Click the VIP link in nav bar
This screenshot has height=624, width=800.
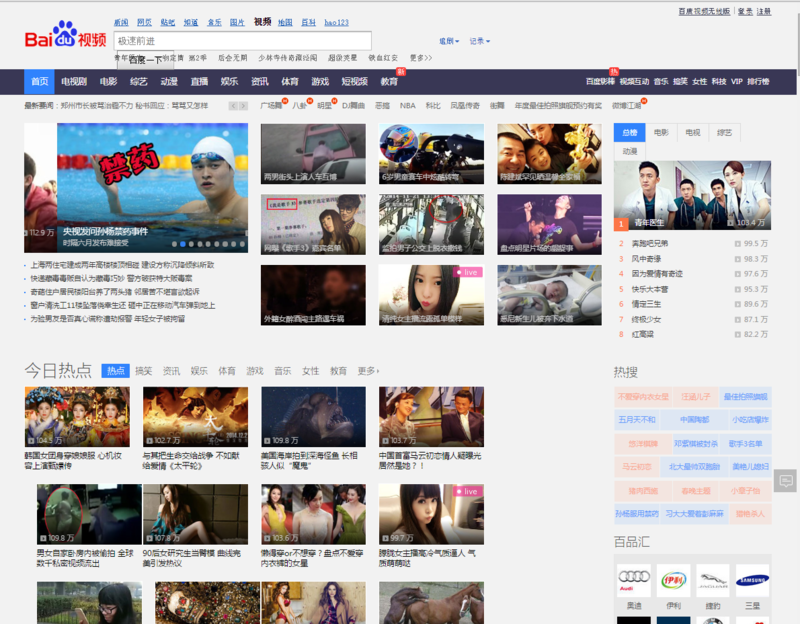coord(737,82)
